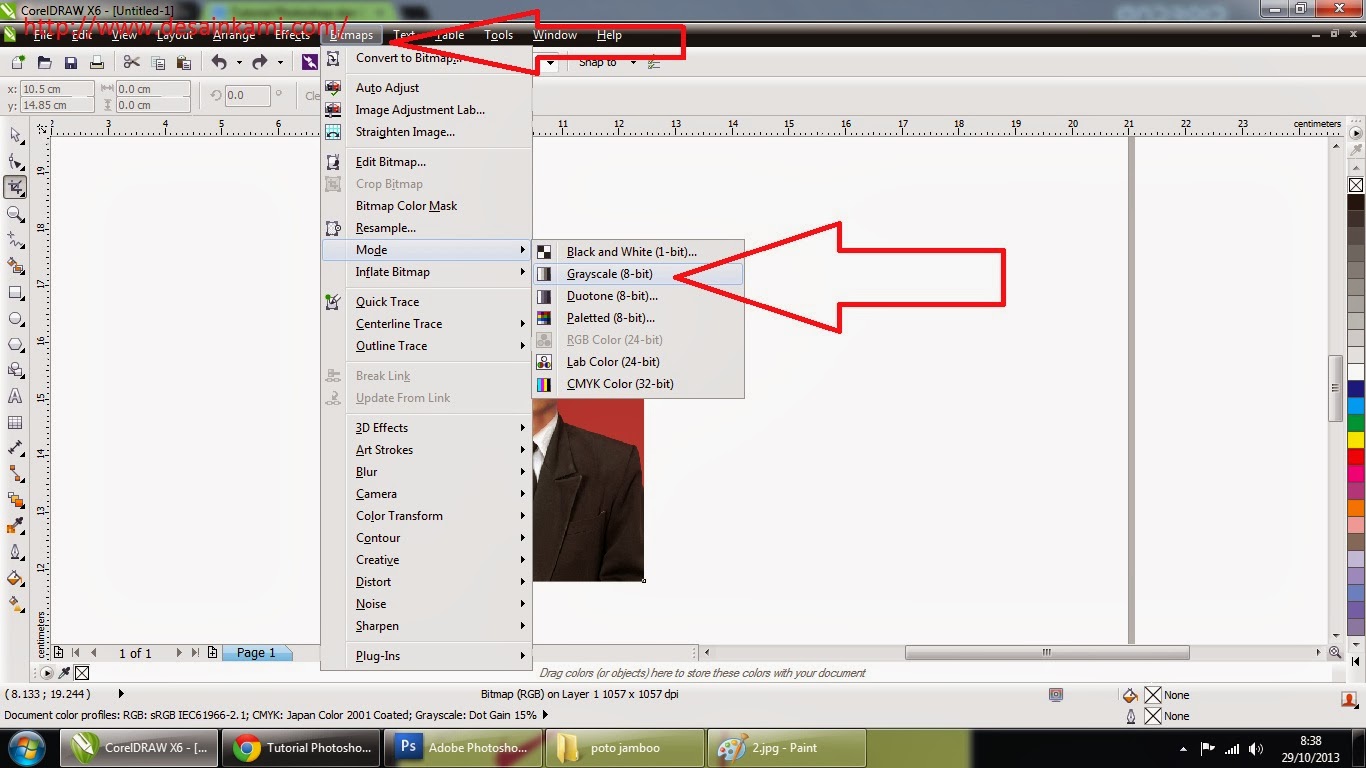Pick the yellow swatch in the palette
The height and width of the screenshot is (768, 1366).
[1356, 440]
